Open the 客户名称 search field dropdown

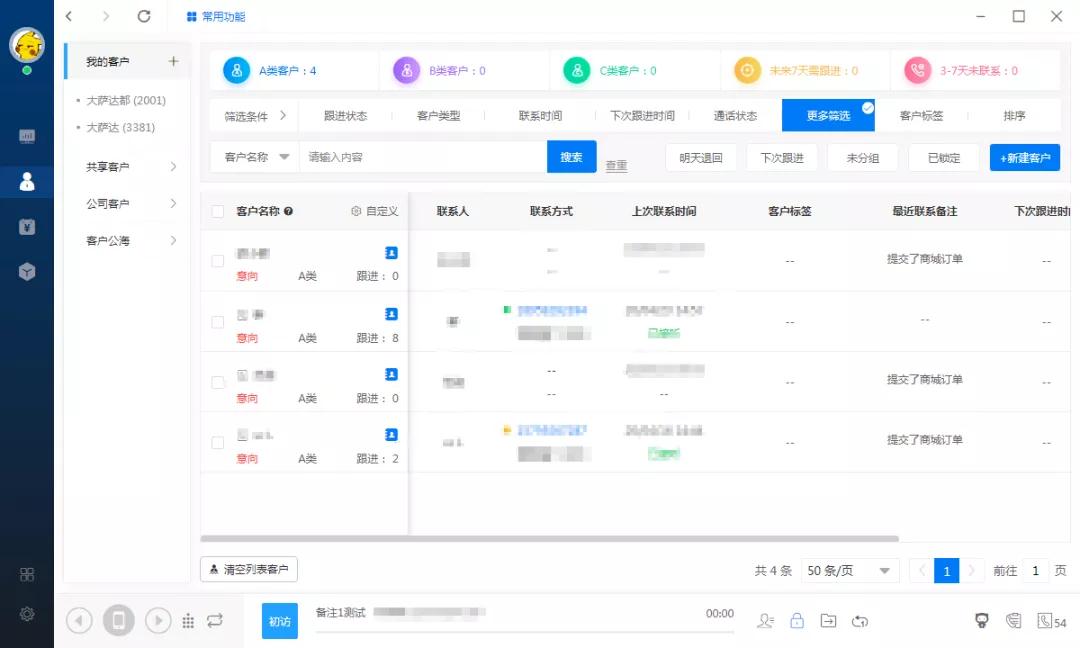pos(256,157)
